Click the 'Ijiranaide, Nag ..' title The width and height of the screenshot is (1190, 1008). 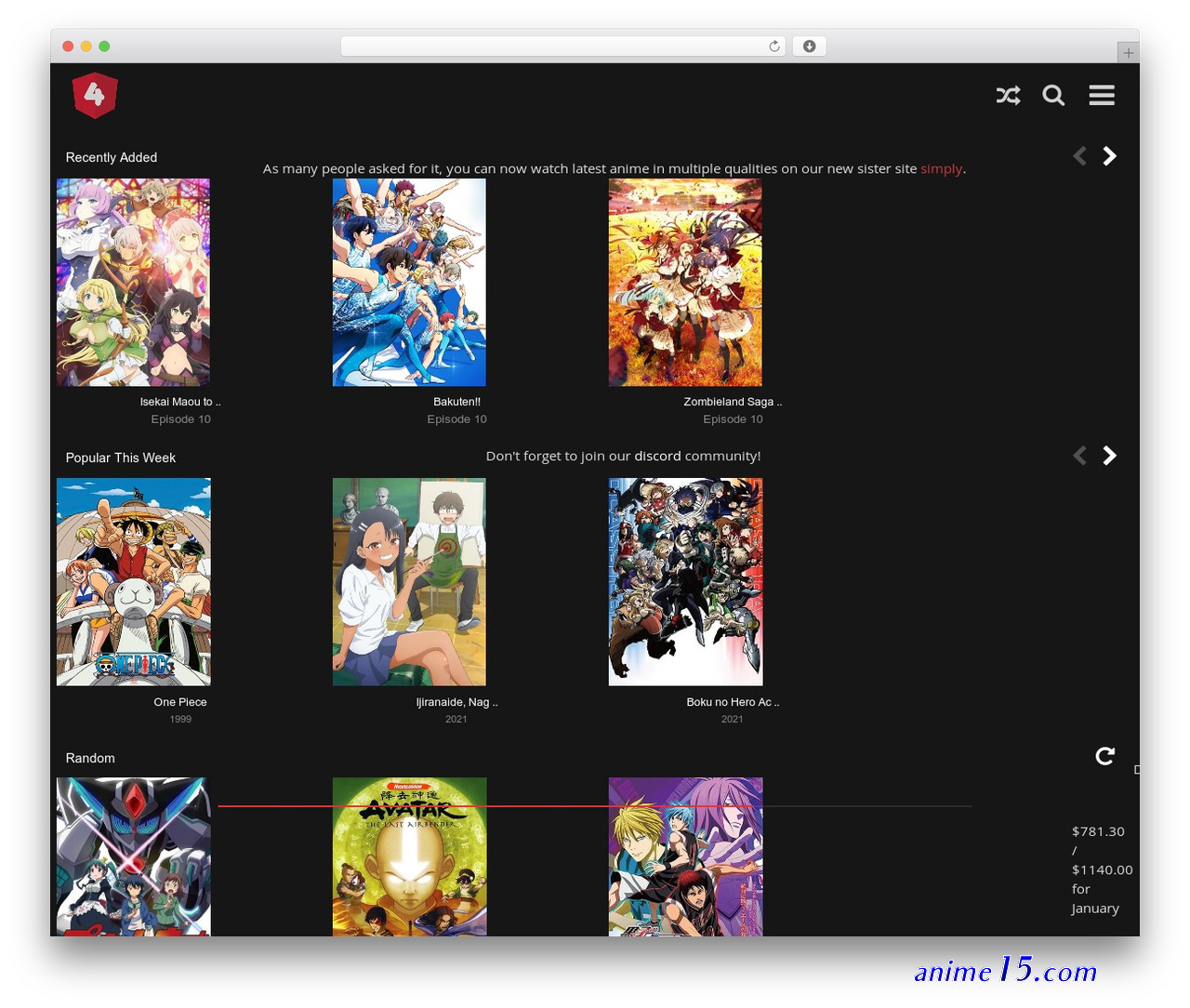(x=456, y=702)
